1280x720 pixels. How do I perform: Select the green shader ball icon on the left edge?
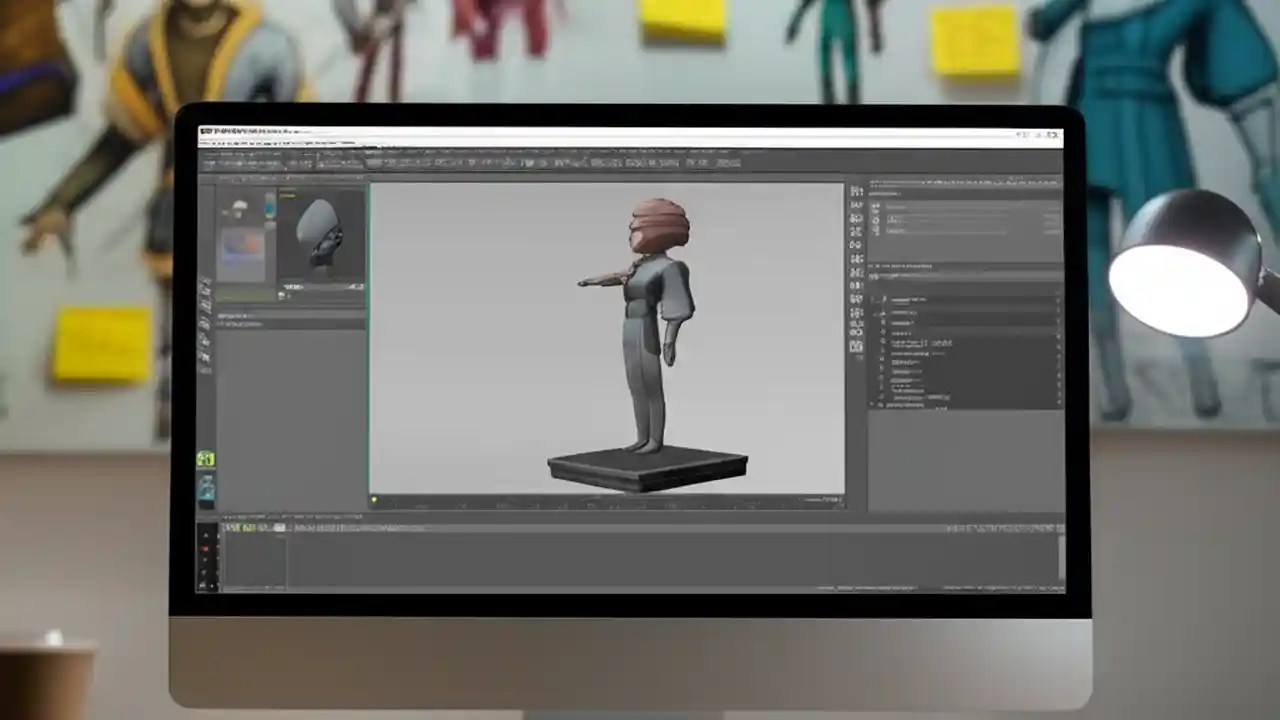[207, 458]
